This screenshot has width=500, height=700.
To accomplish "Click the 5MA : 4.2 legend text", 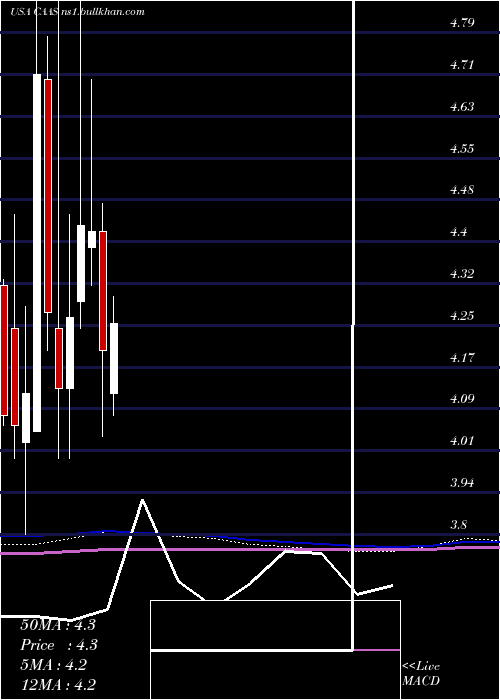I will tap(54, 665).
